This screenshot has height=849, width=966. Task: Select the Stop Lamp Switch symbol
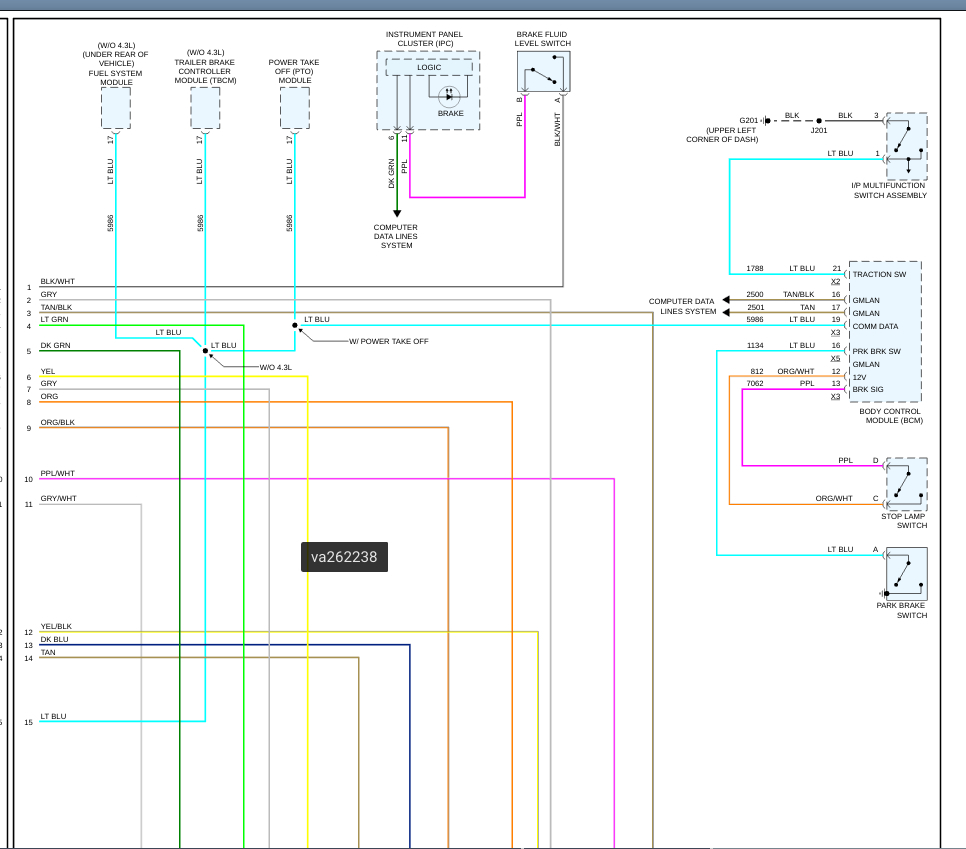906,484
